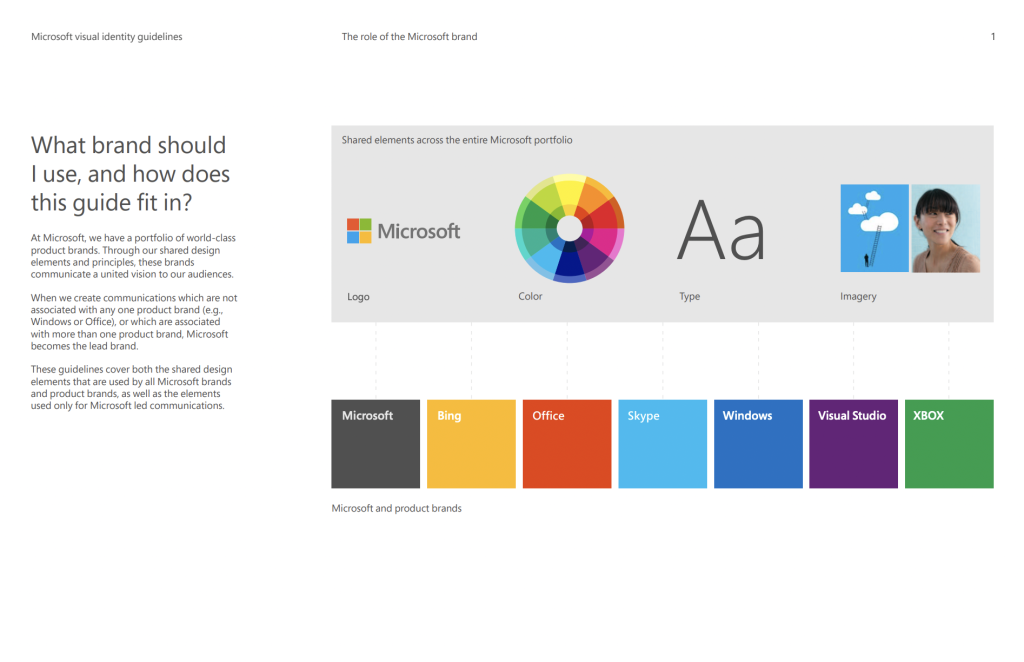The height and width of the screenshot is (662, 1024).
Task: Click the large 'Aa' type sample
Action: coord(720,230)
